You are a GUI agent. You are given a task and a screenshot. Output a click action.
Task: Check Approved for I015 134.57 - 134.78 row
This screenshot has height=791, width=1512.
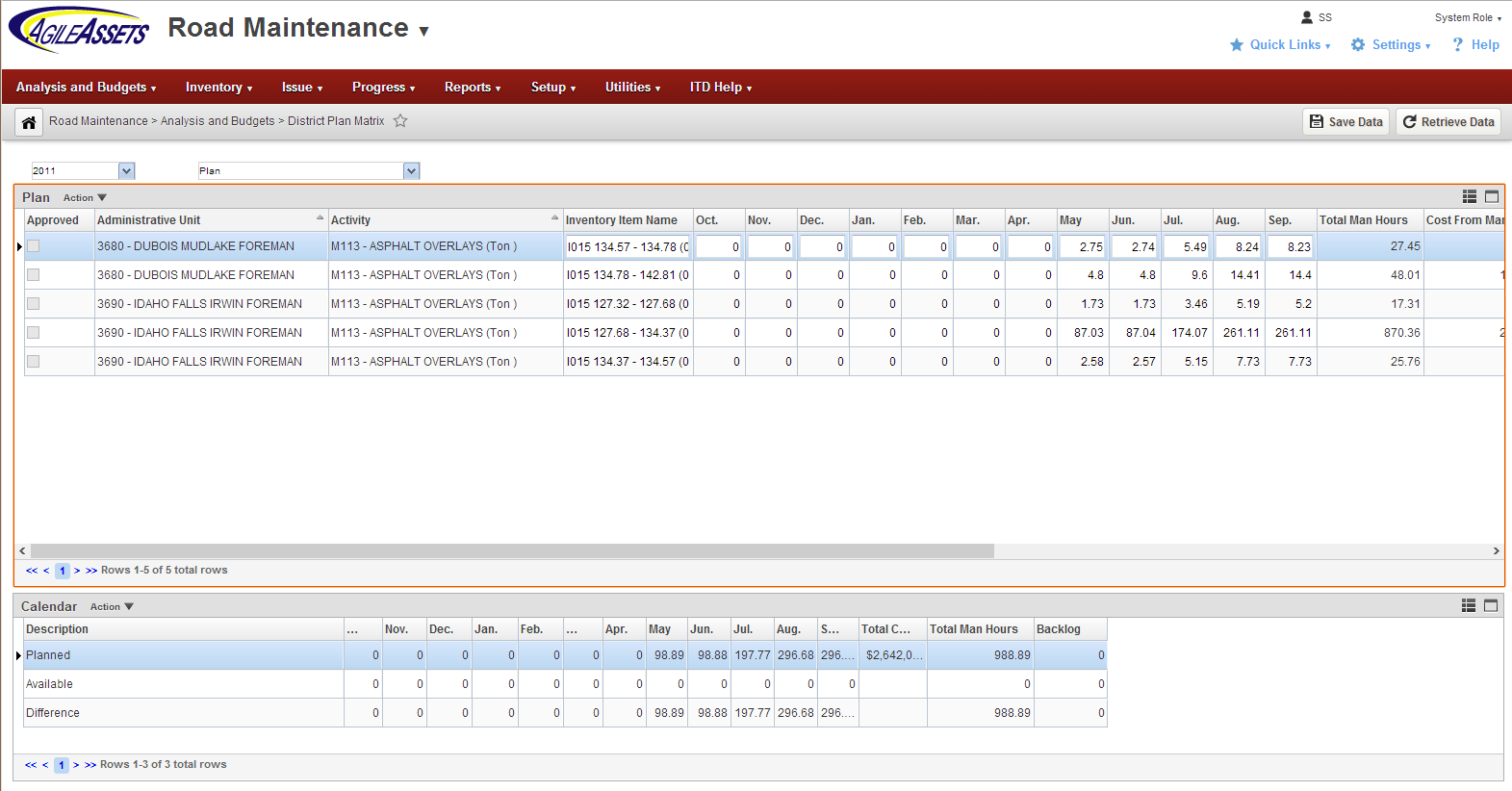point(34,246)
